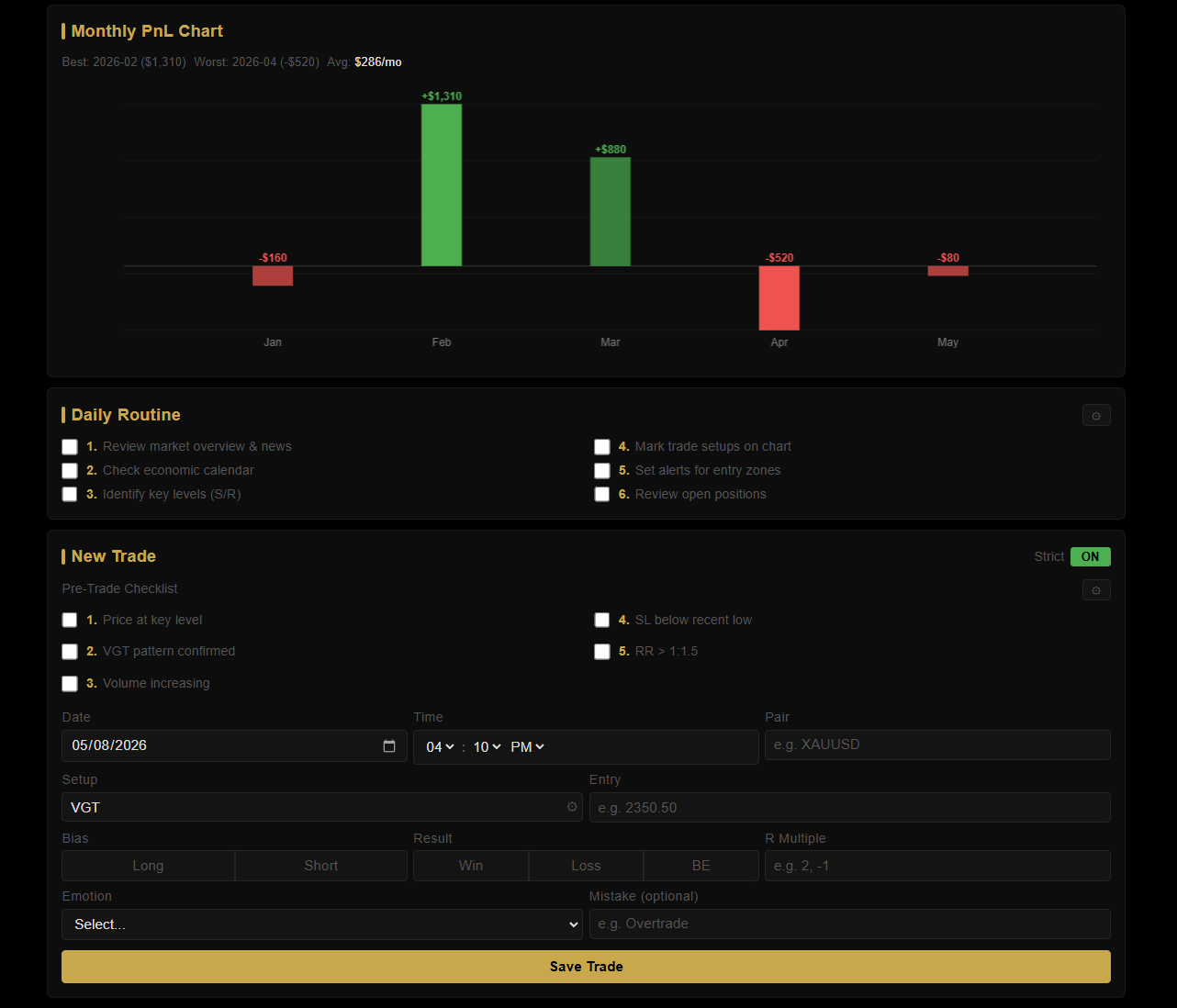This screenshot has height=1008, width=1177.
Task: Click the February +$1,310 green bar
Action: tap(442, 185)
